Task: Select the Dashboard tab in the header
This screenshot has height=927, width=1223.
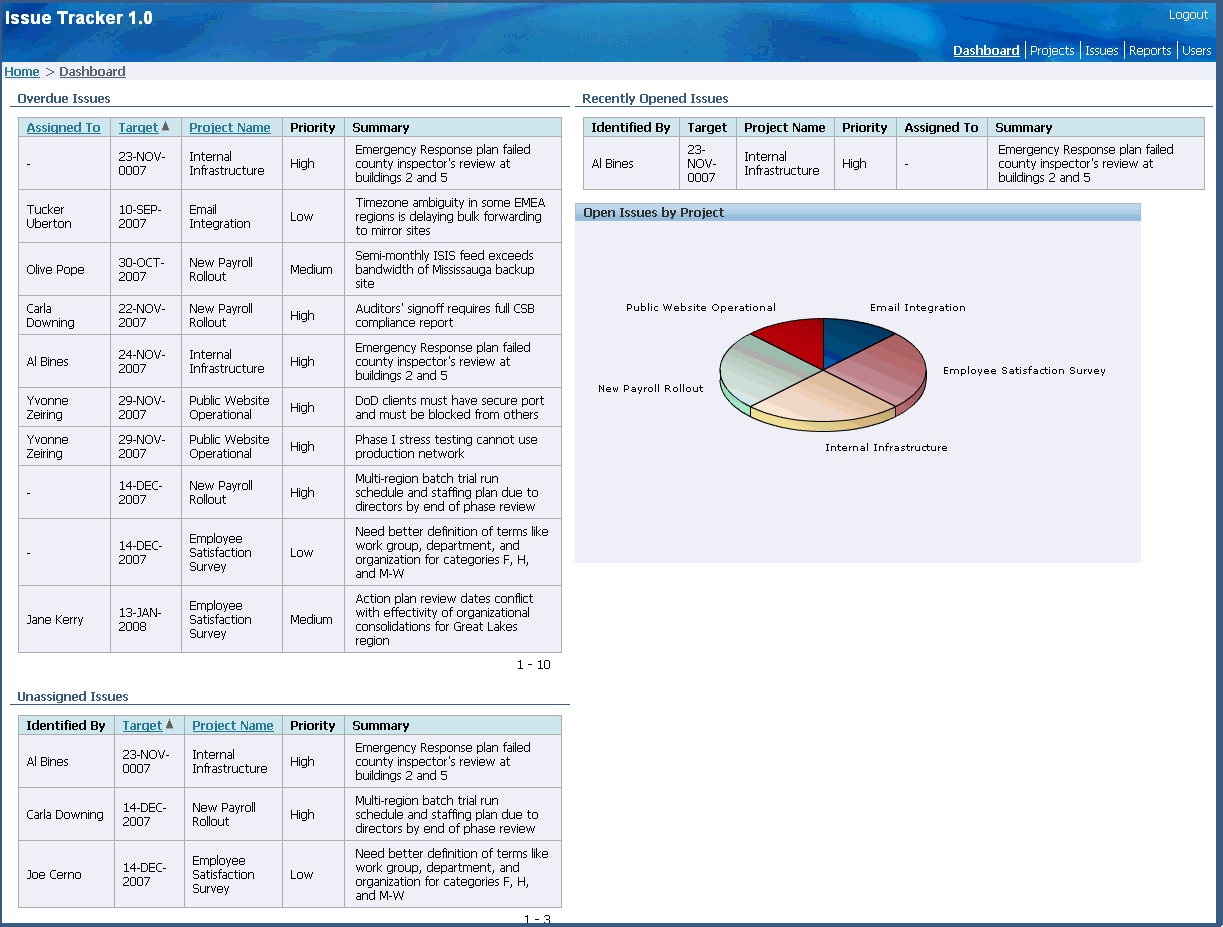Action: tap(986, 50)
